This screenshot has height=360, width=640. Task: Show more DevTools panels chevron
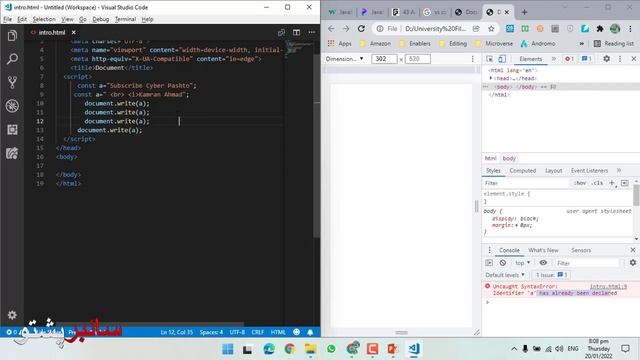point(554,59)
